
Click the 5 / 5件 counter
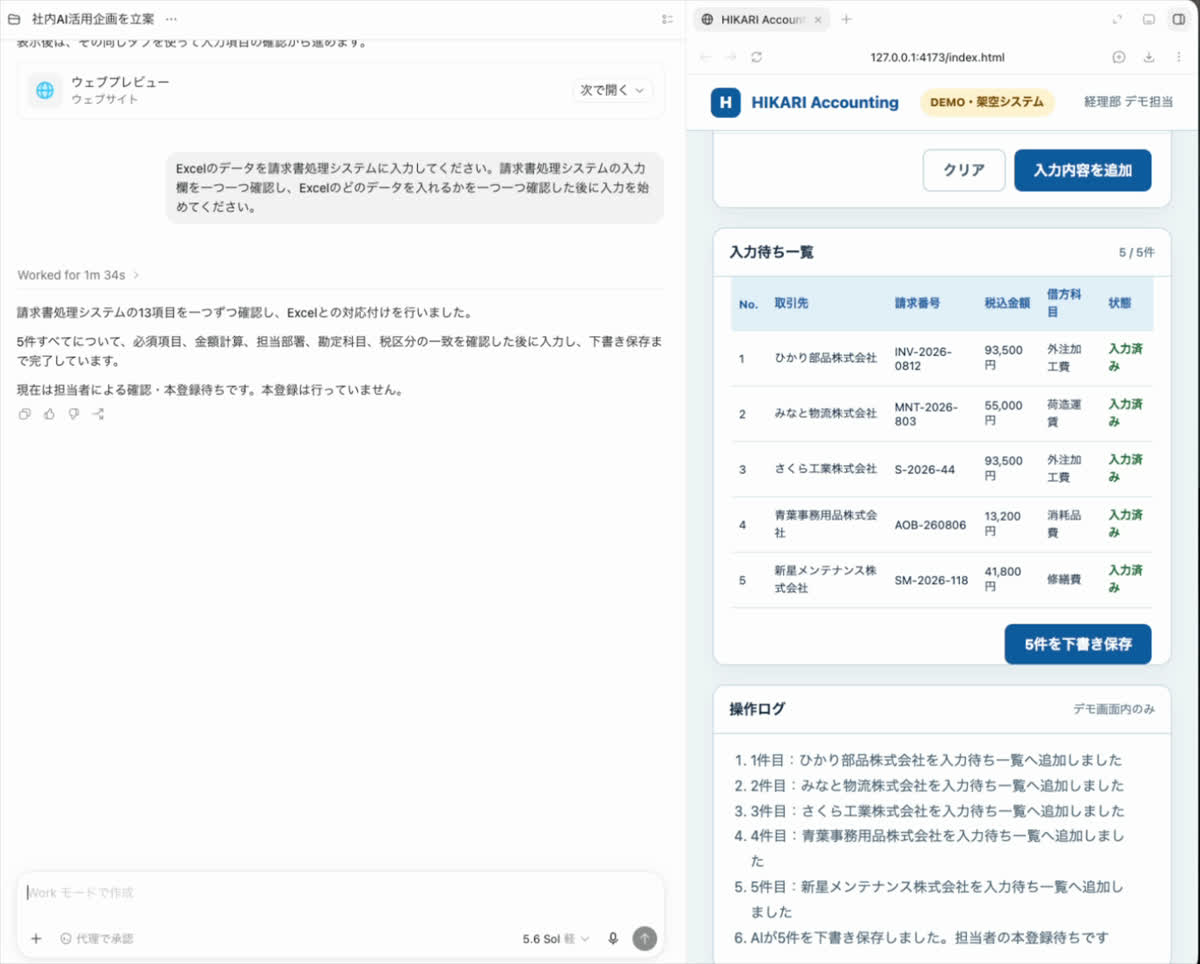tap(1136, 253)
